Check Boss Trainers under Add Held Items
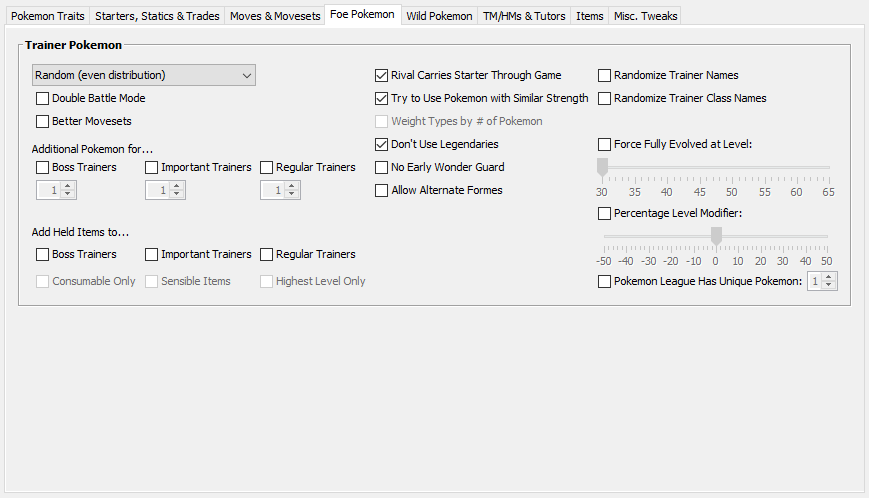This screenshot has height=498, width=869. (42, 254)
